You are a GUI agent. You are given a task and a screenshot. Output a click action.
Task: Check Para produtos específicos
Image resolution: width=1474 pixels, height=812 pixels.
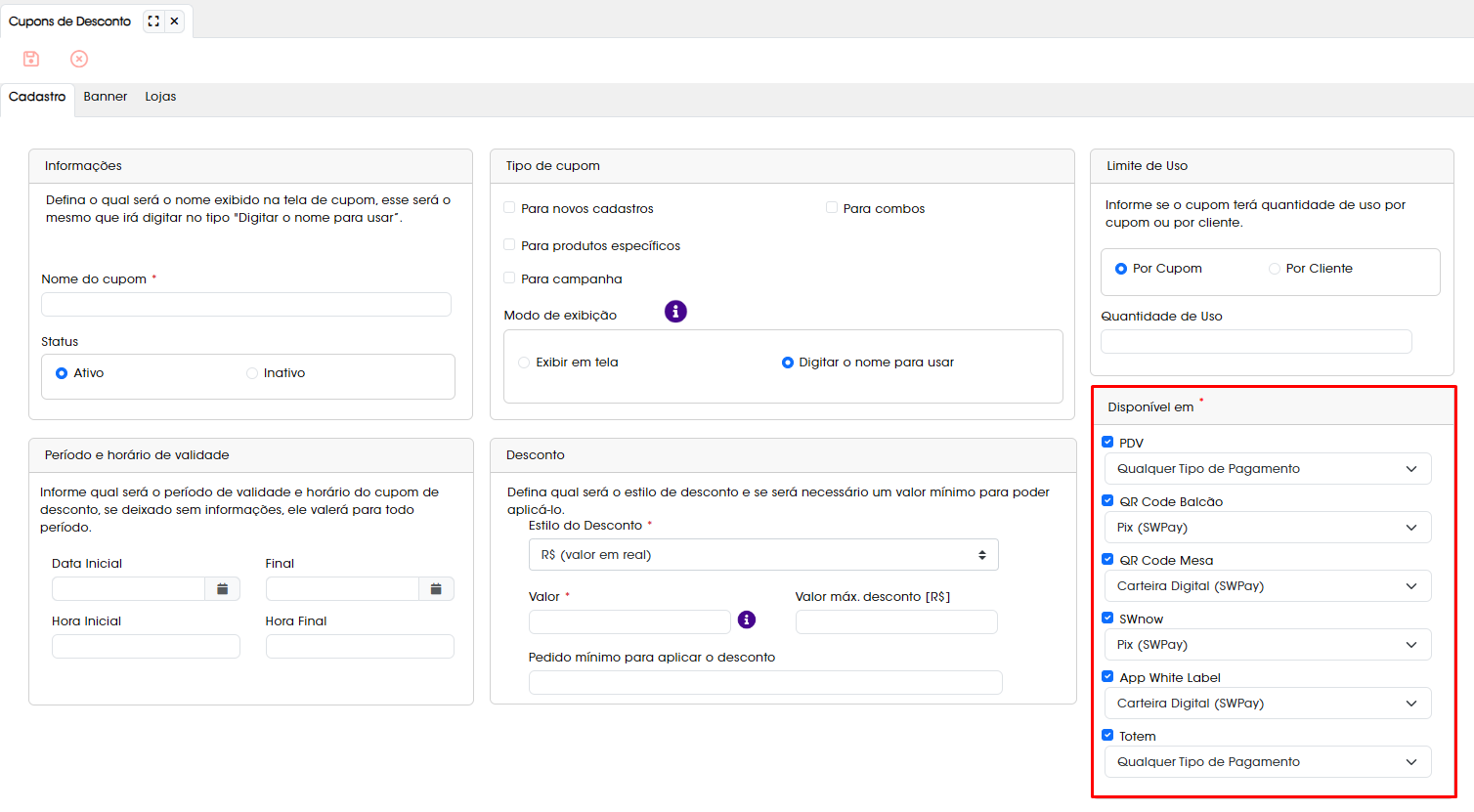point(509,244)
